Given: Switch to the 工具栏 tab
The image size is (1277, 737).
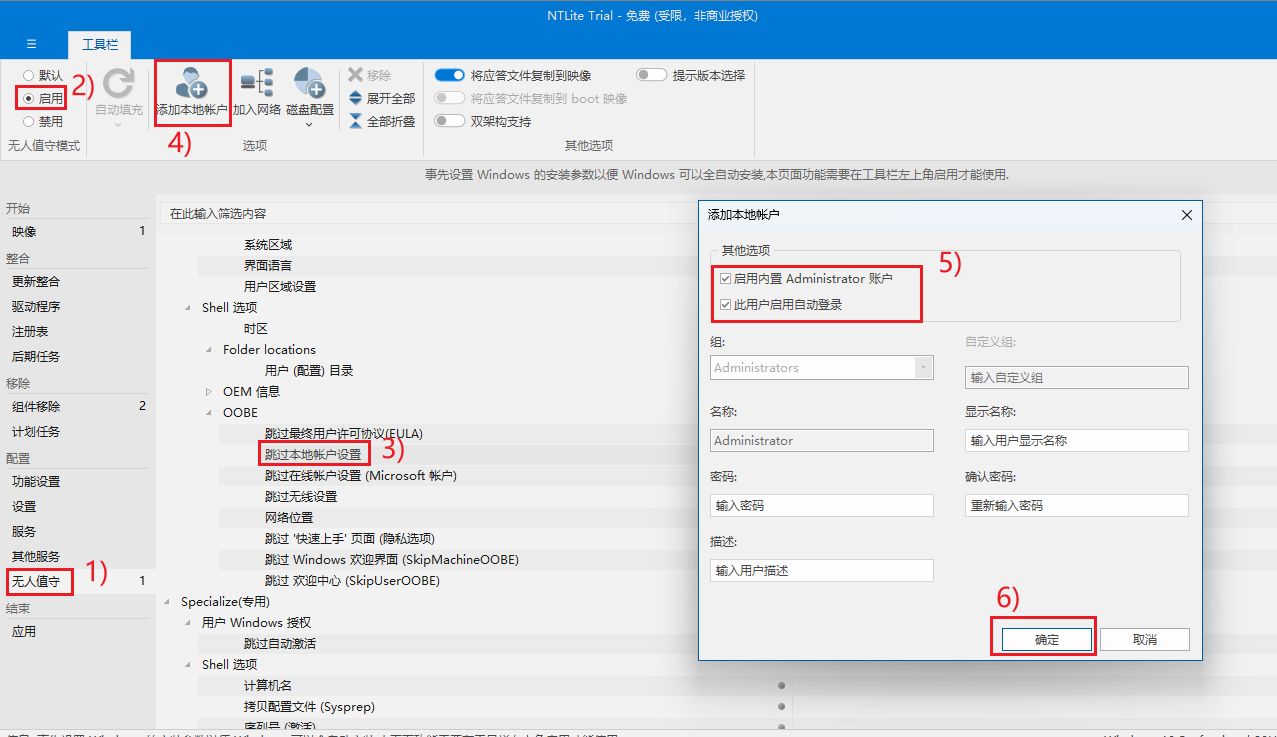Looking at the screenshot, I should click(99, 45).
